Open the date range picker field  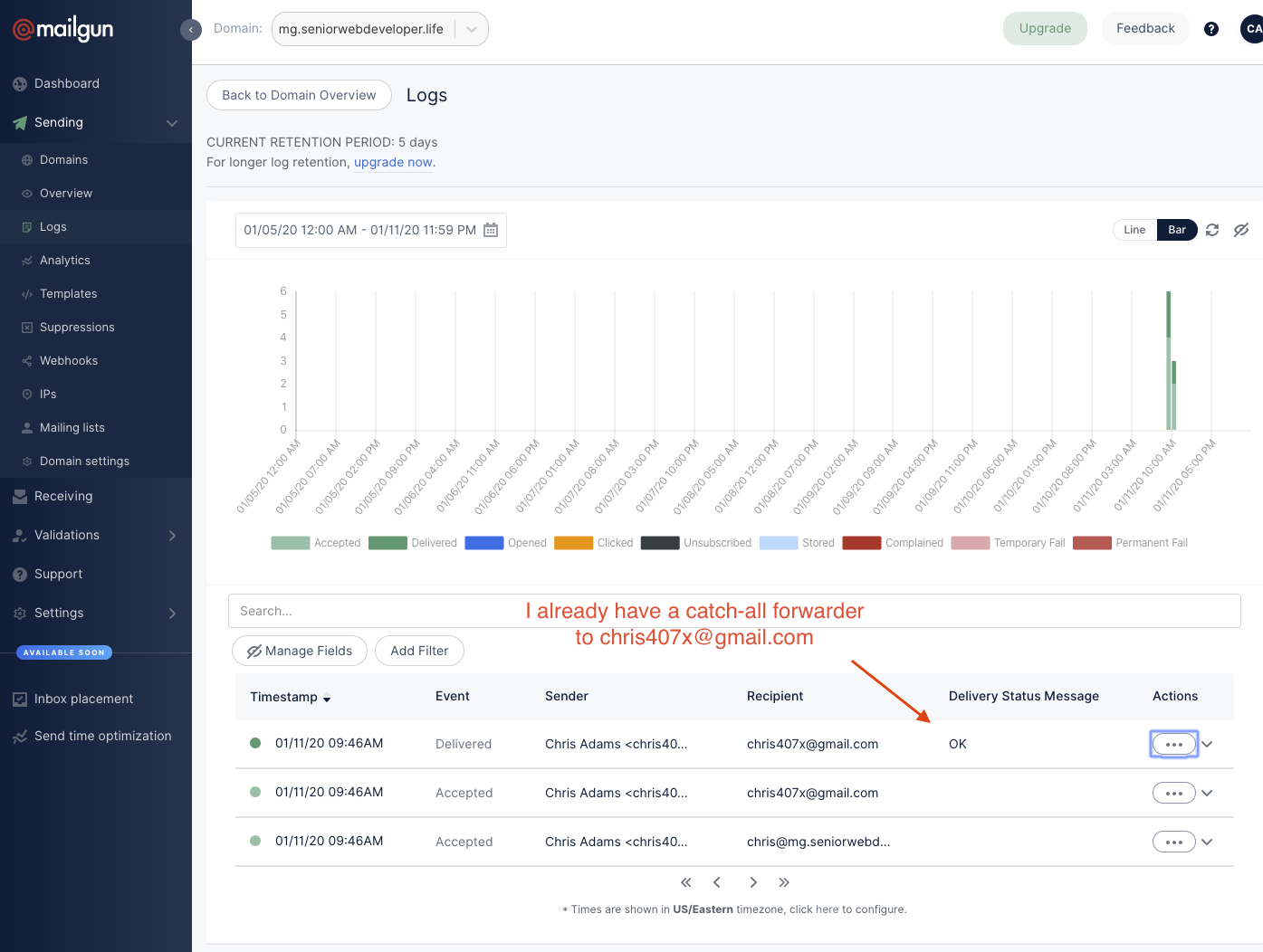tap(371, 230)
